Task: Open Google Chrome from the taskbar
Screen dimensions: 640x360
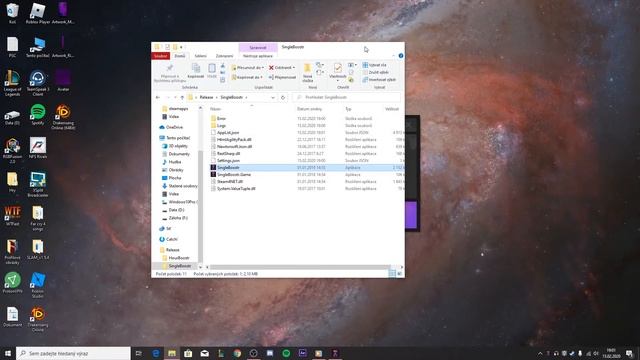Action: (237, 353)
